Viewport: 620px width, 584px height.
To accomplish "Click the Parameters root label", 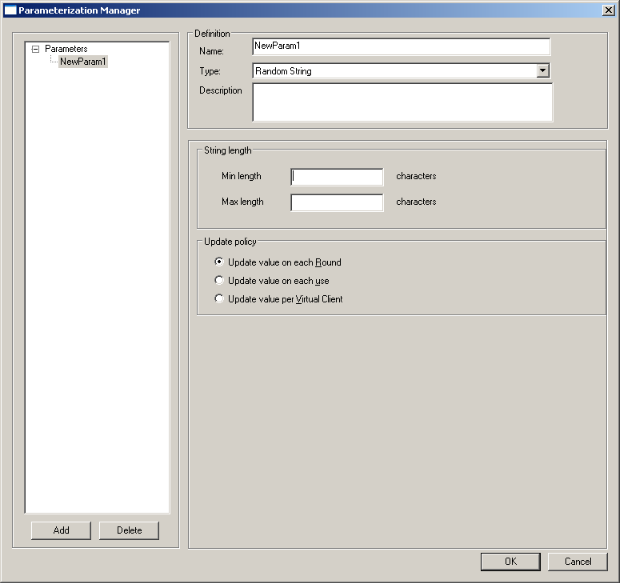I will [66, 49].
